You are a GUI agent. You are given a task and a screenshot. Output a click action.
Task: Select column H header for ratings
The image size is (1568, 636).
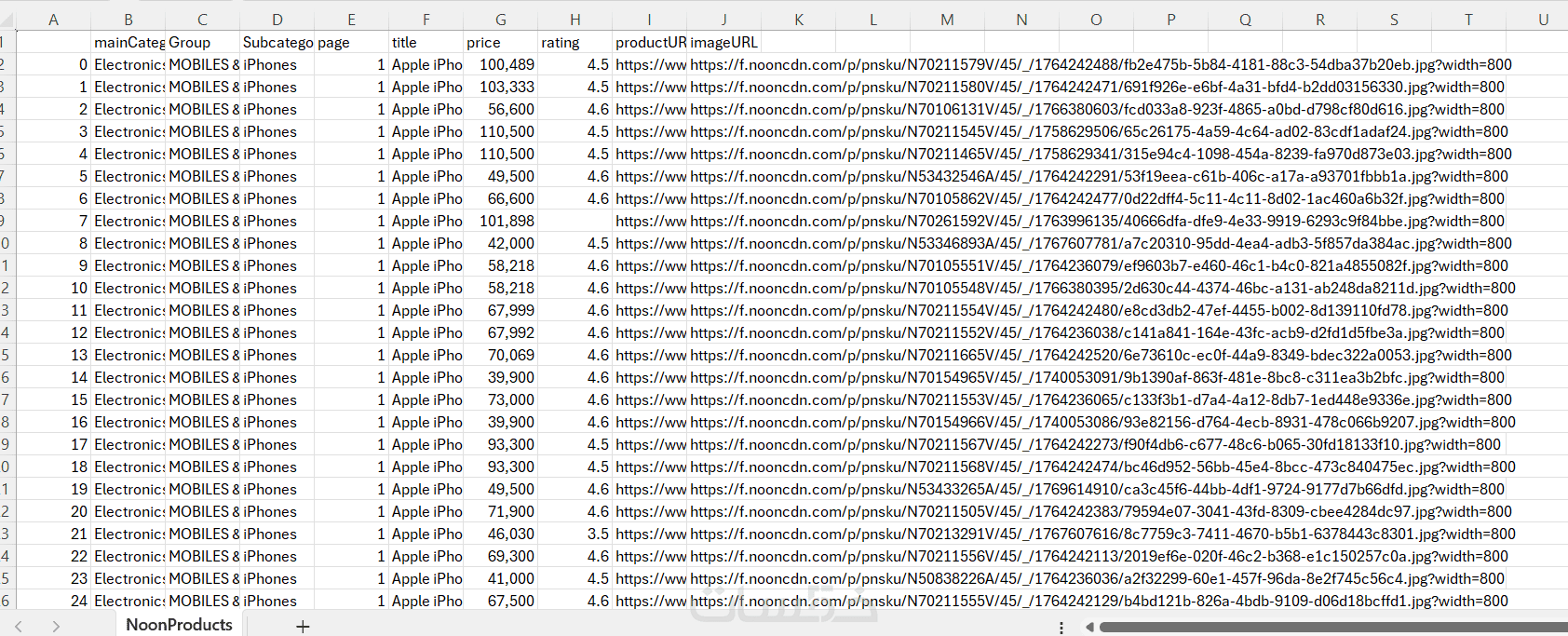click(575, 20)
